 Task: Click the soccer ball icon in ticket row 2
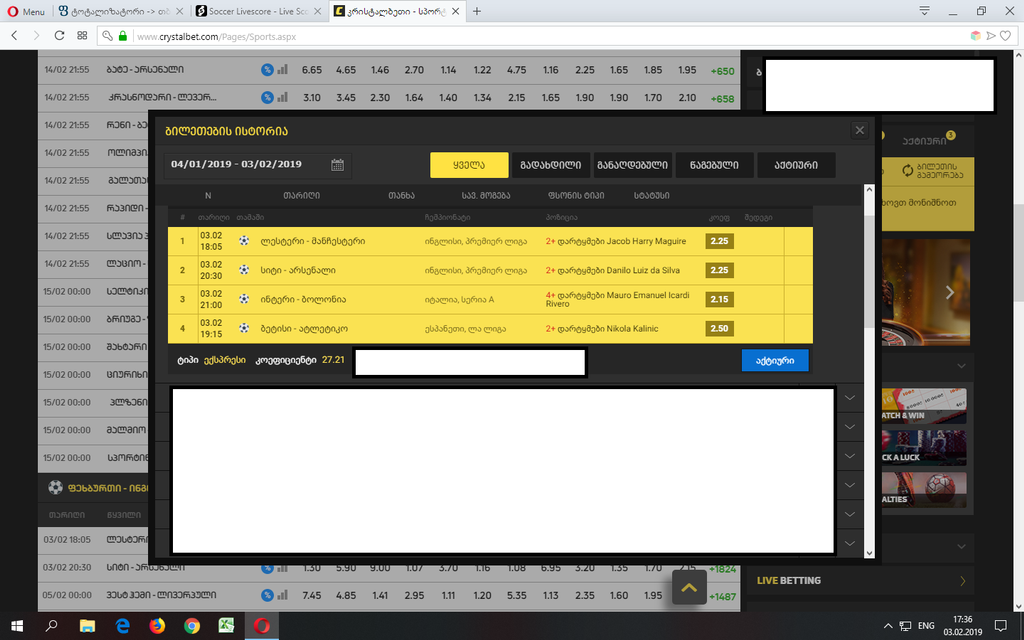click(x=244, y=270)
